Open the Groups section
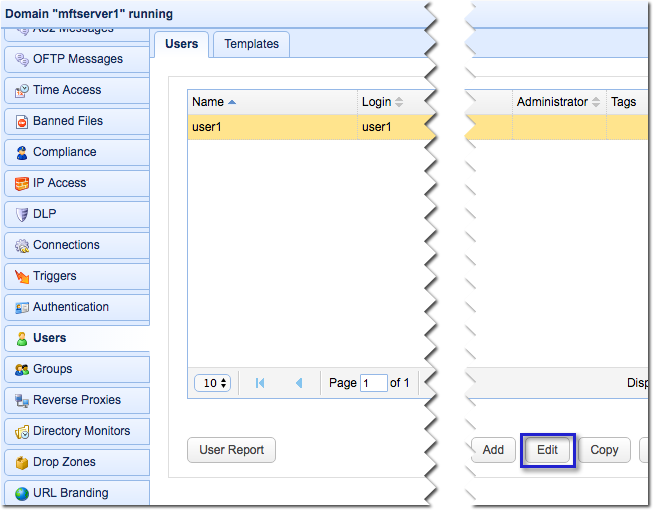 point(77,369)
